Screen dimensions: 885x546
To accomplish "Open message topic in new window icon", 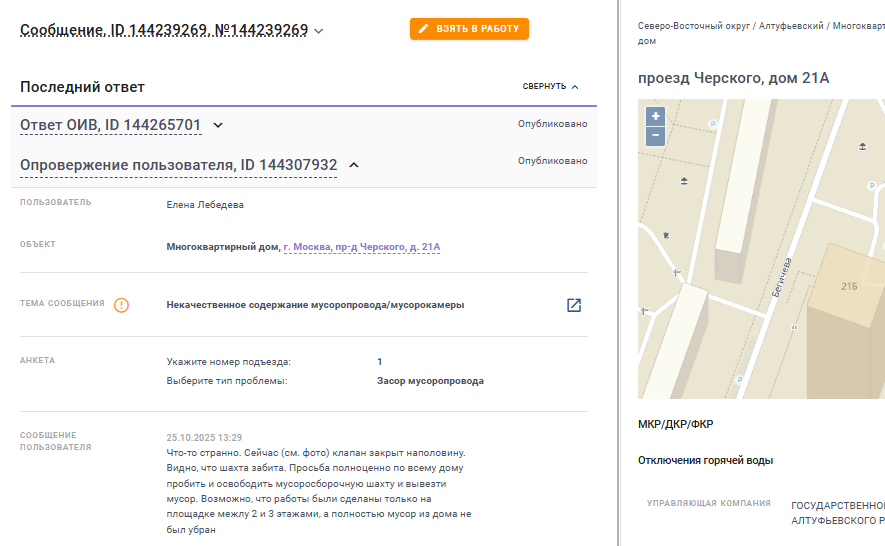I will click(573, 305).
